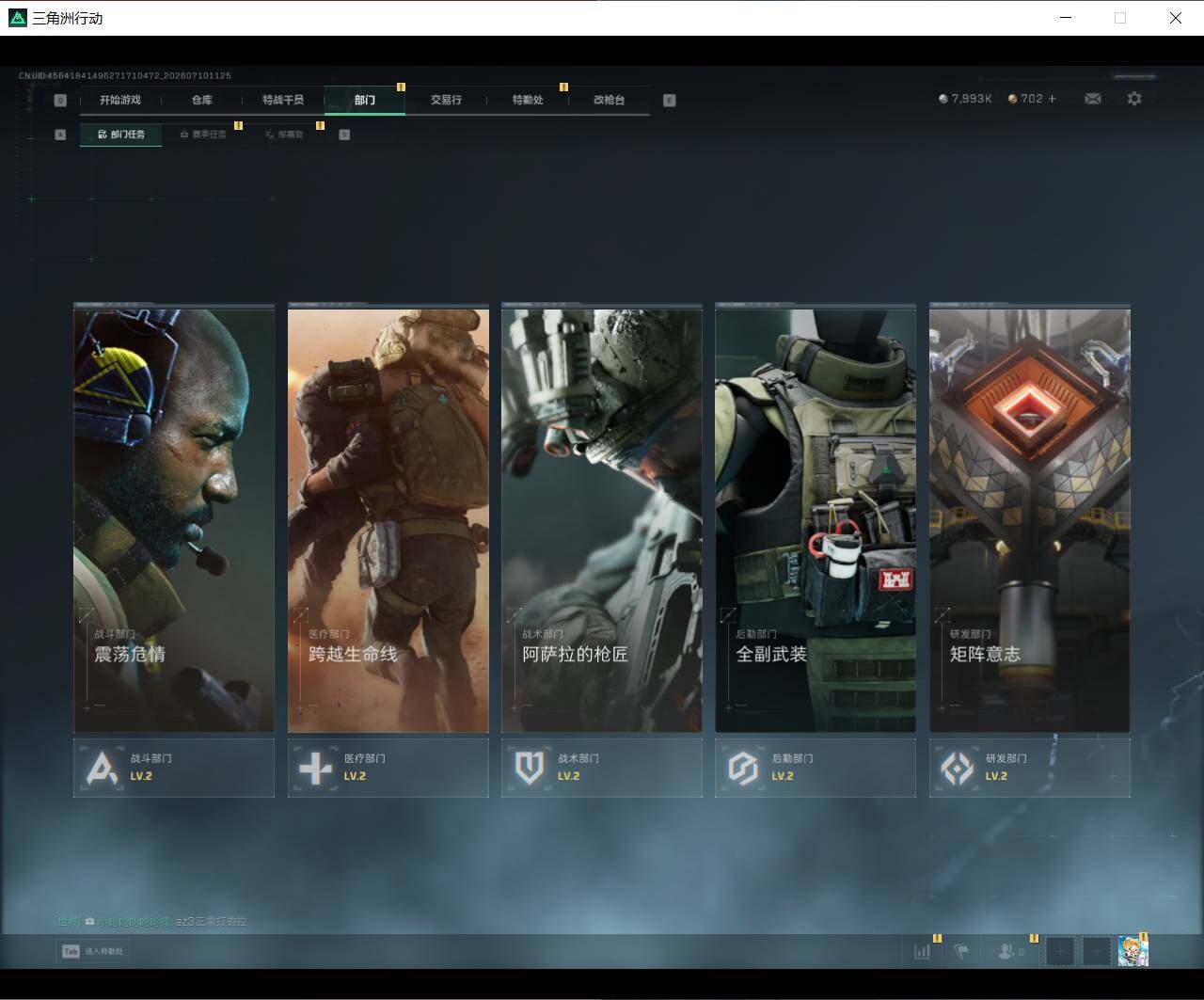Open the 阿萨拉的枪匠 tactical department card
This screenshot has width=1204, height=1000.
point(602,518)
